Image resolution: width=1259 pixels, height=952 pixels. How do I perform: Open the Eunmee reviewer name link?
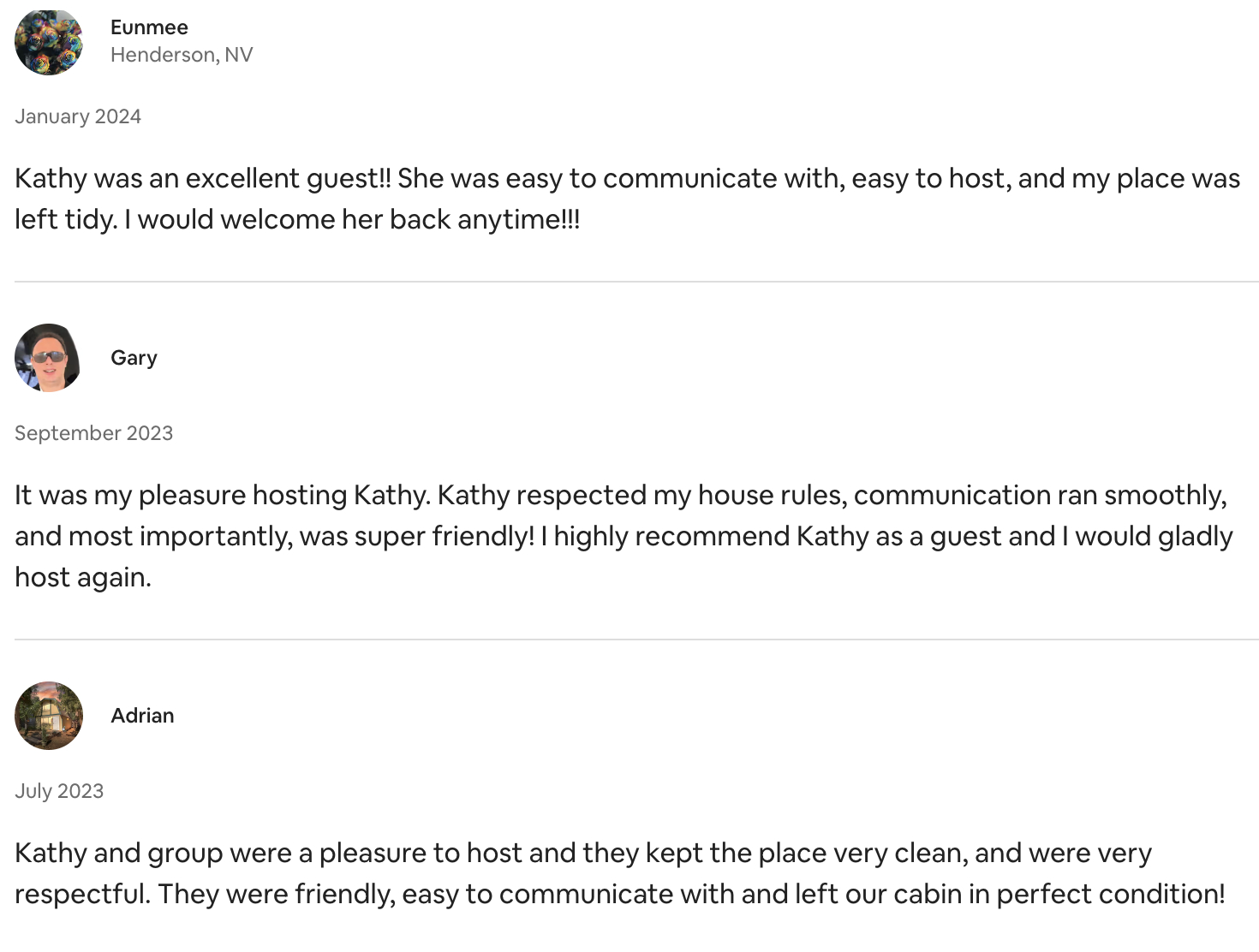(x=149, y=27)
